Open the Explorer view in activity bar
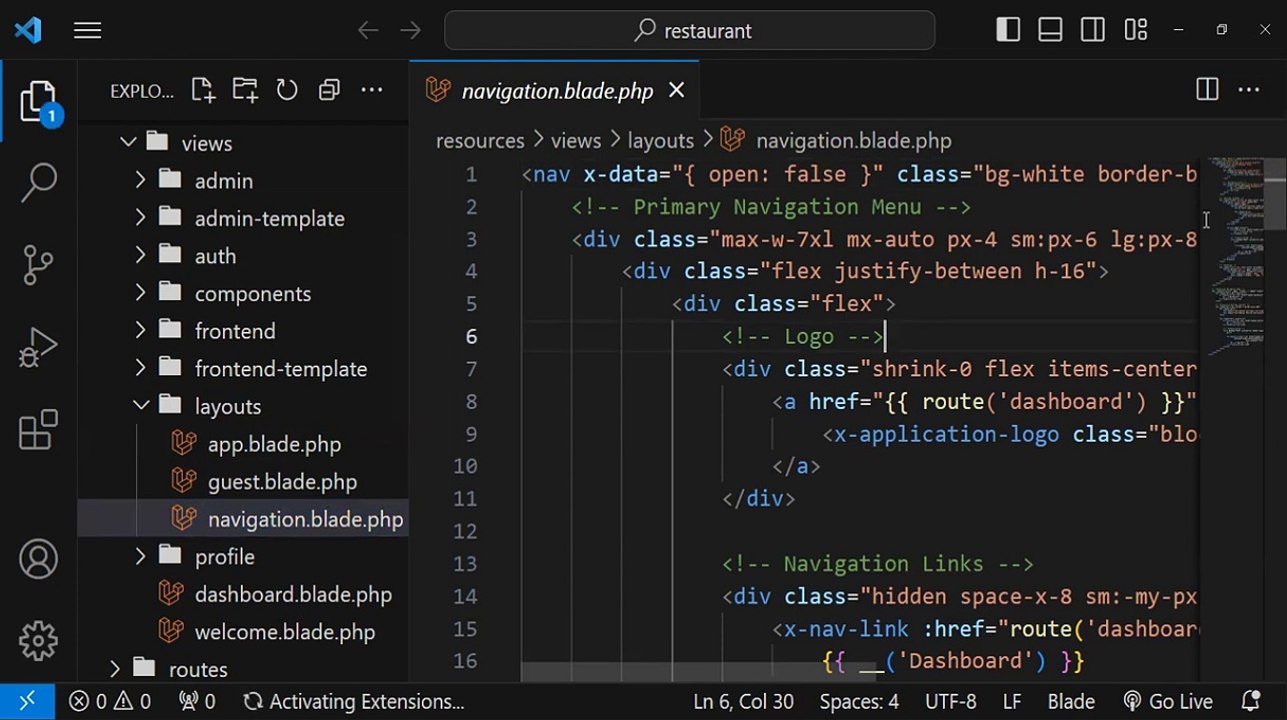 (x=38, y=102)
